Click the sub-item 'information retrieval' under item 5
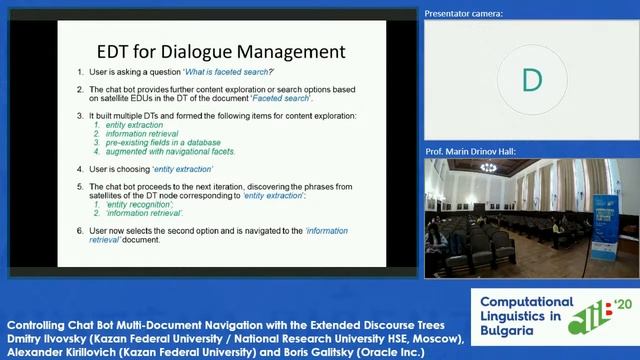 coord(144,213)
